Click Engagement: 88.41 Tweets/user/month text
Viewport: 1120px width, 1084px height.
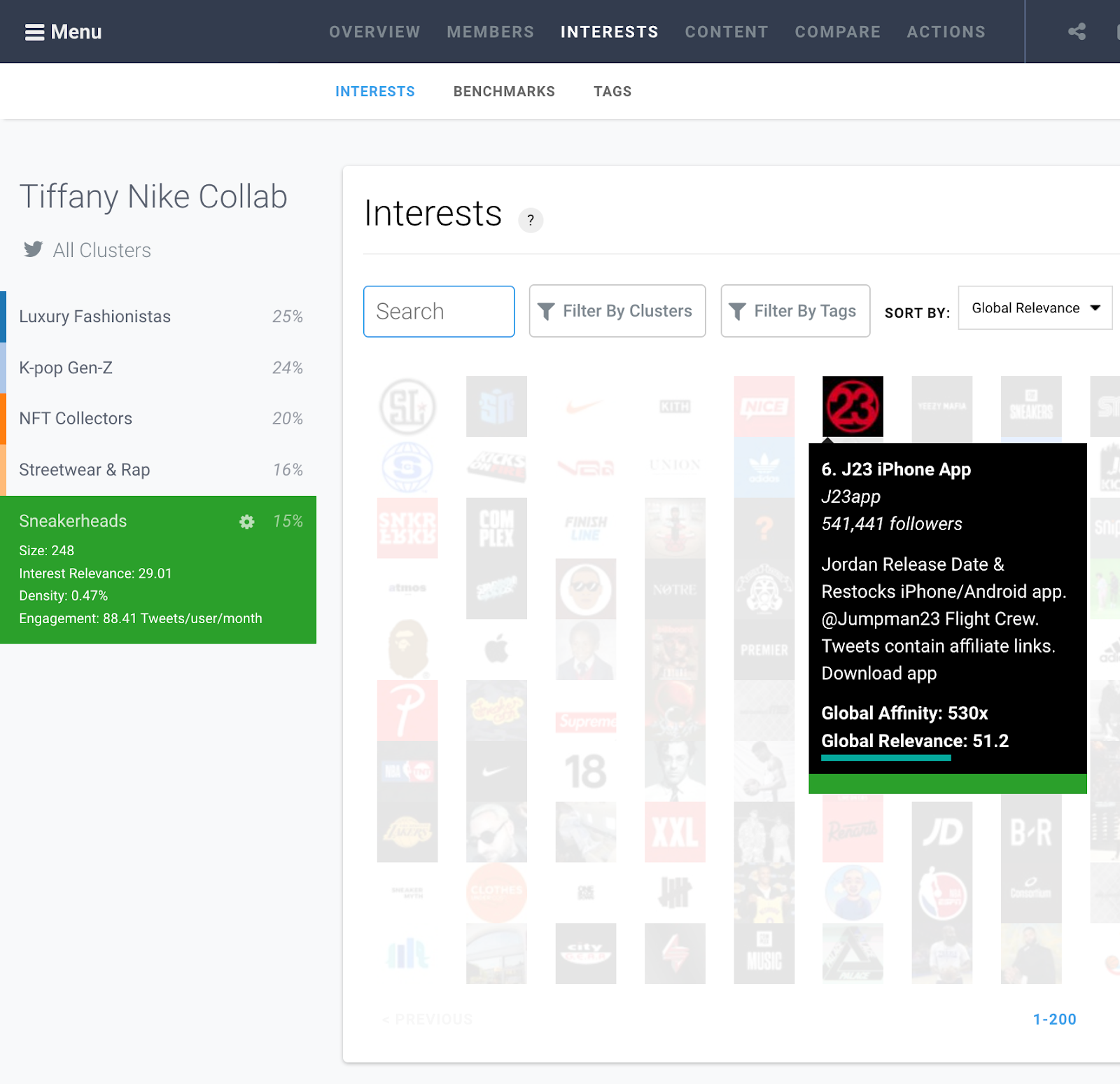tap(141, 618)
